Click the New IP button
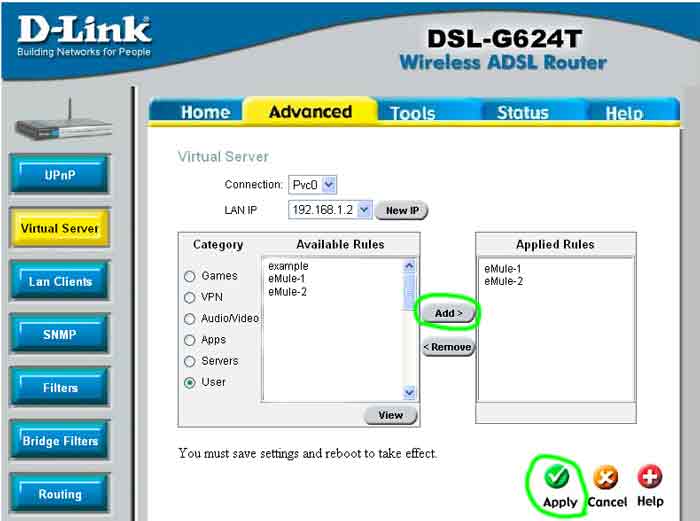 point(402,210)
